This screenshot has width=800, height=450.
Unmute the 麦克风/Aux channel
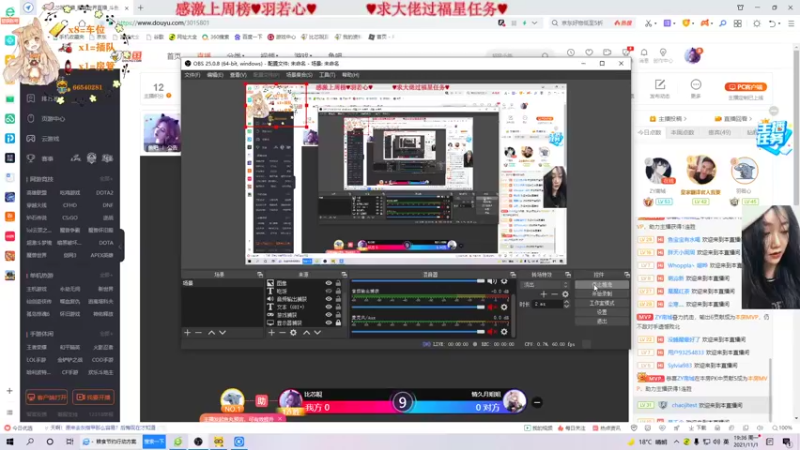pyautogui.click(x=492, y=332)
